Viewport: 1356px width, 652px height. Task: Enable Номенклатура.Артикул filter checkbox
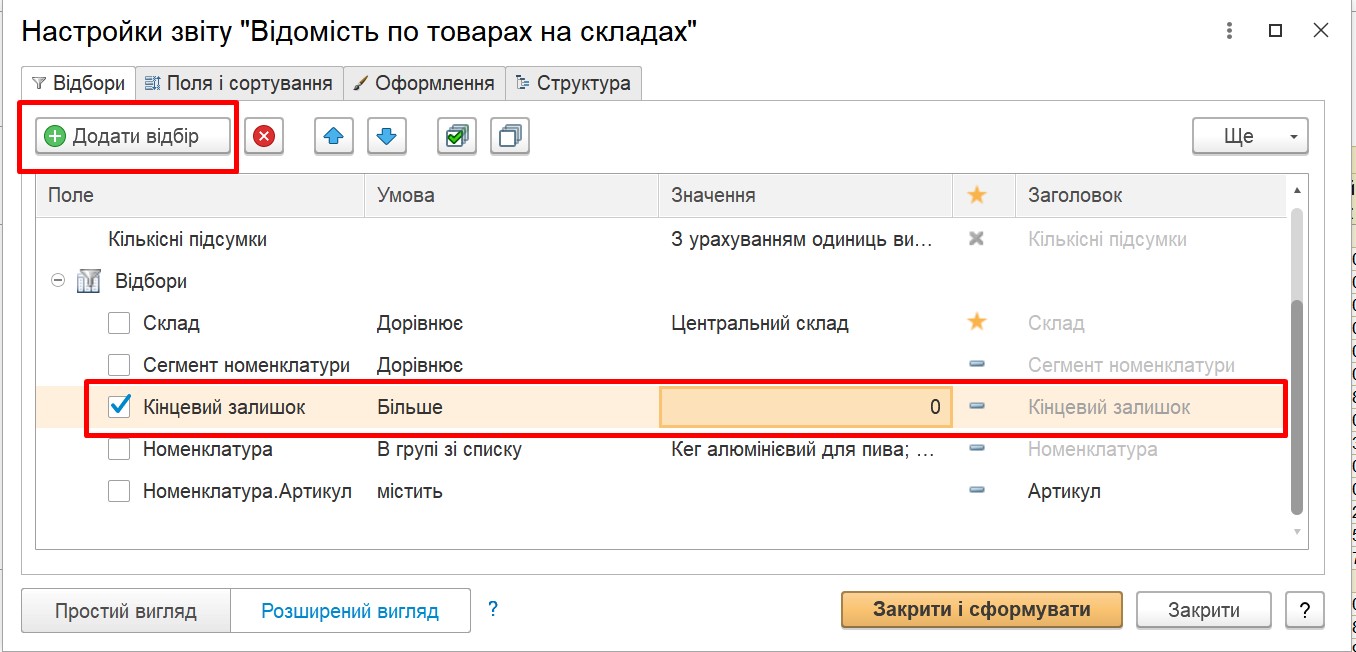tap(120, 491)
